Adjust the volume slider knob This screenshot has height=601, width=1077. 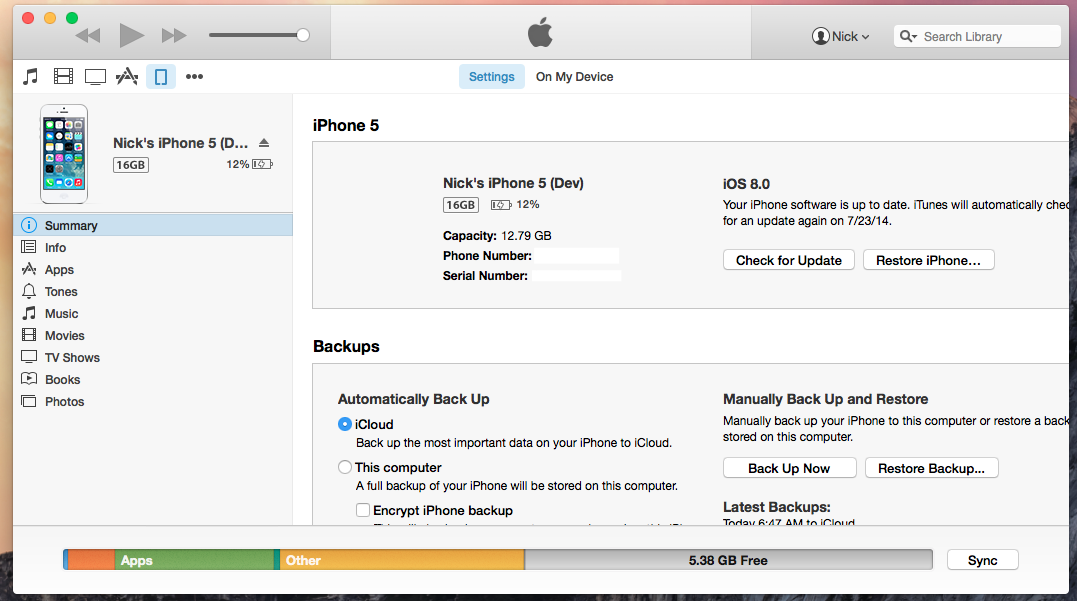click(303, 35)
